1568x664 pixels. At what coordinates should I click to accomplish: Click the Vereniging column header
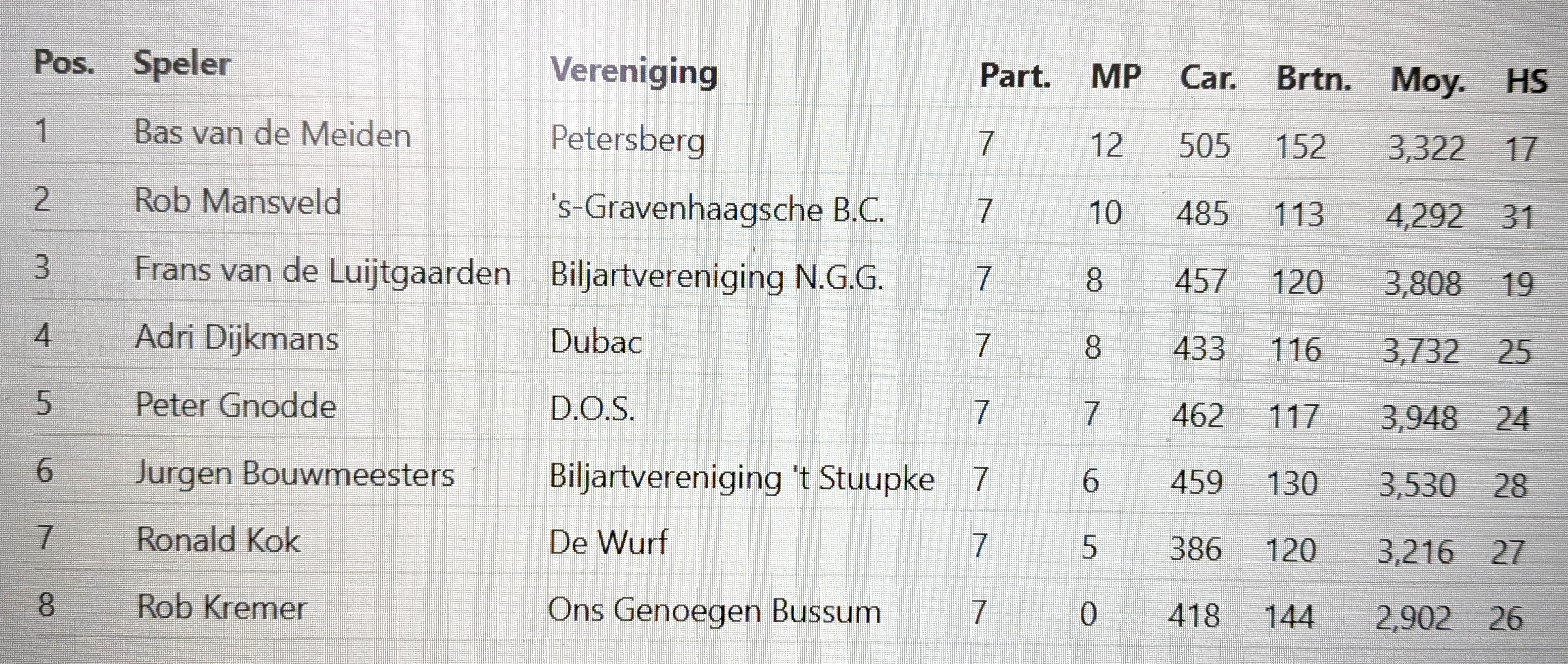(634, 73)
